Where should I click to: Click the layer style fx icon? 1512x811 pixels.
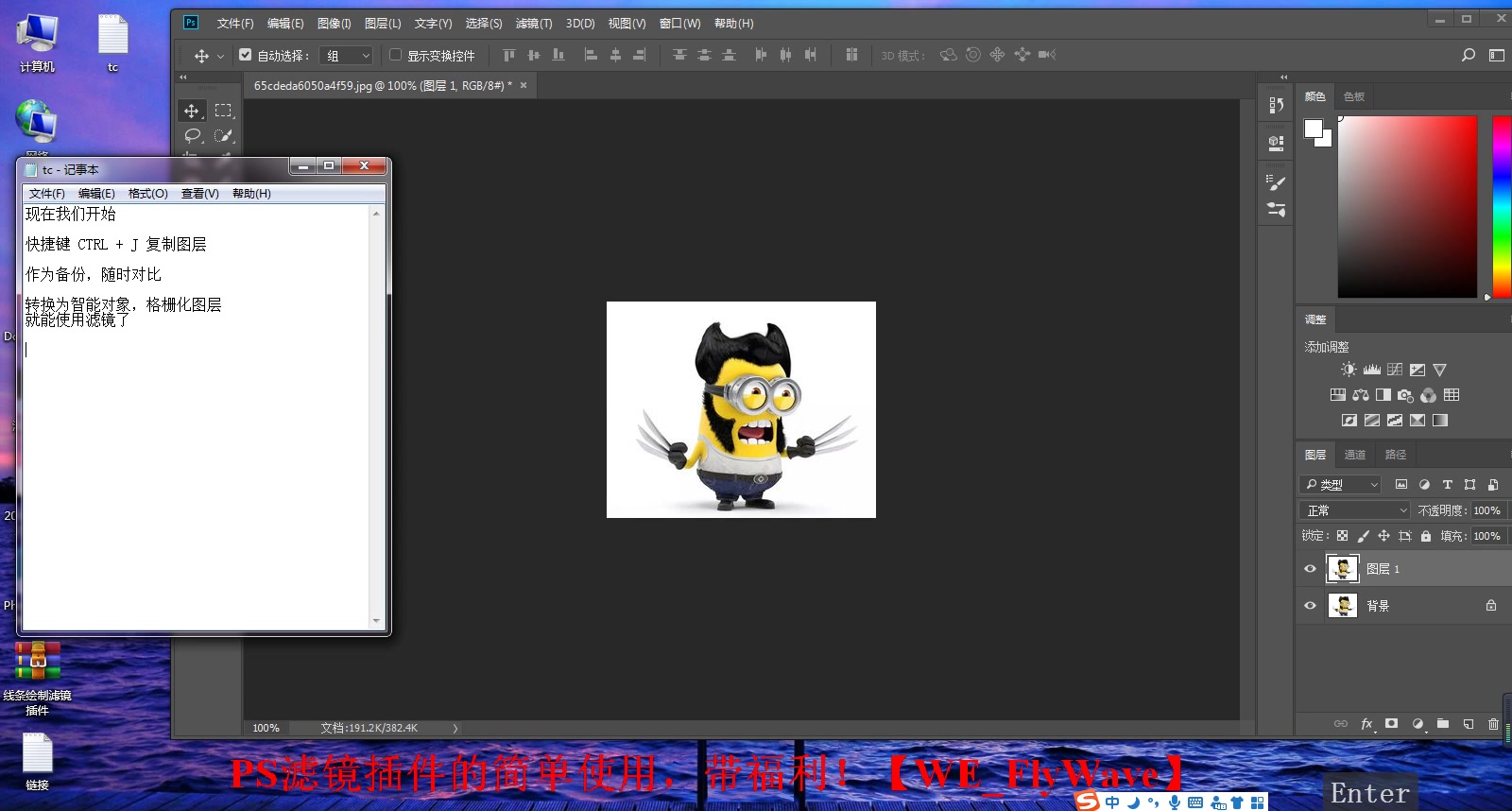point(1366,724)
